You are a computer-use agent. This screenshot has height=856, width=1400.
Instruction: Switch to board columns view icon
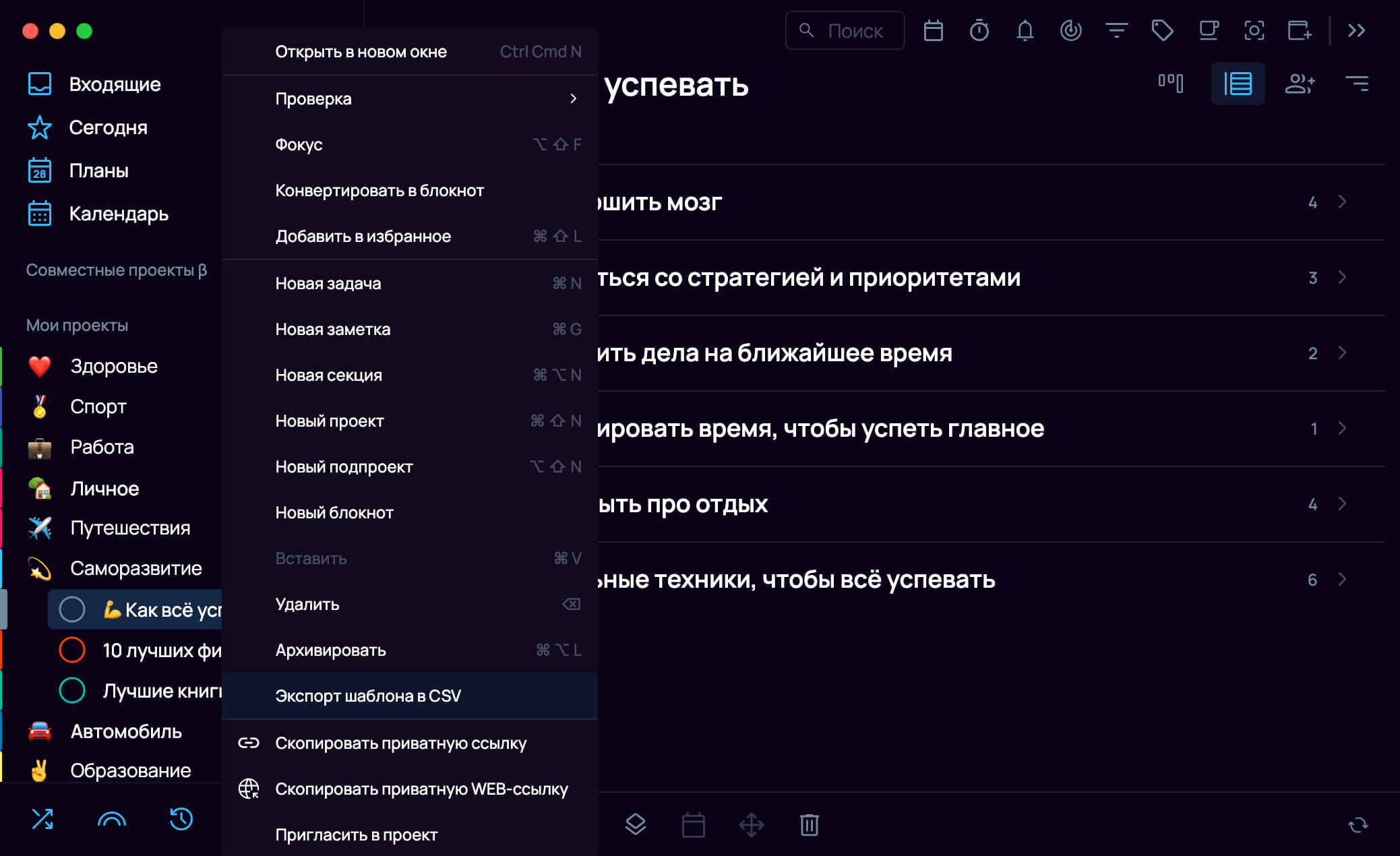point(1171,84)
